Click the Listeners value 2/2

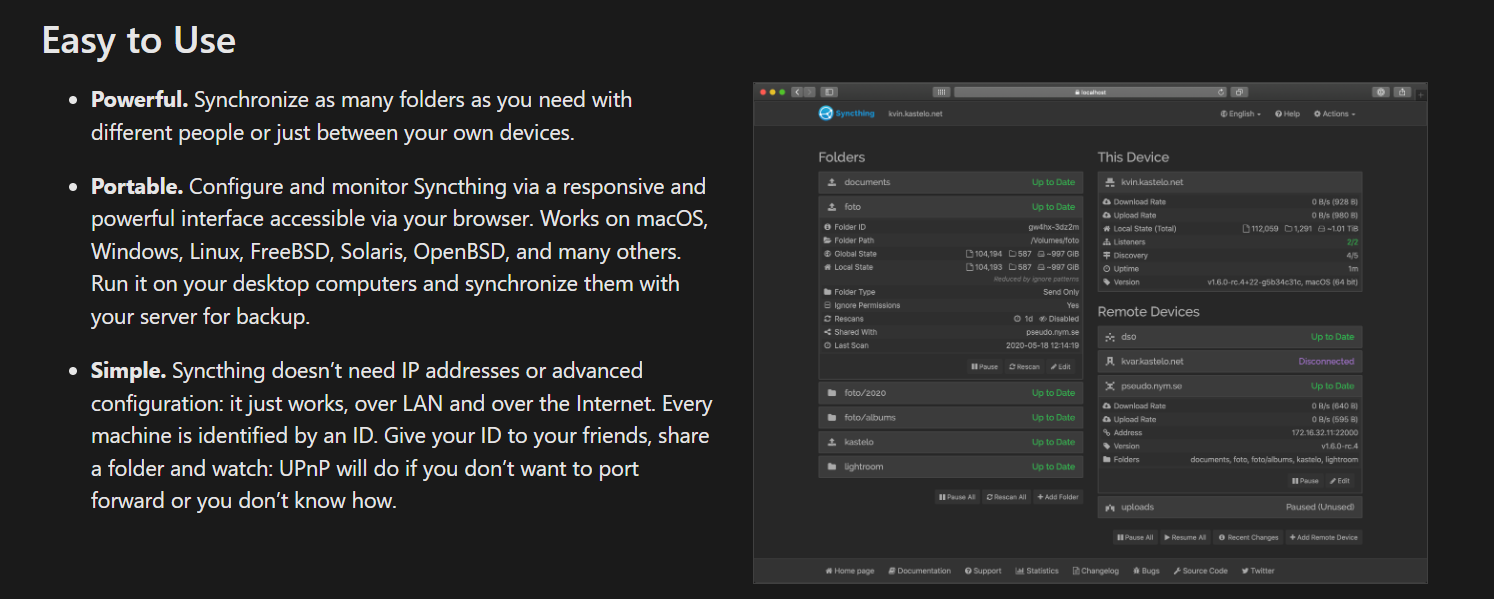click(x=1352, y=242)
